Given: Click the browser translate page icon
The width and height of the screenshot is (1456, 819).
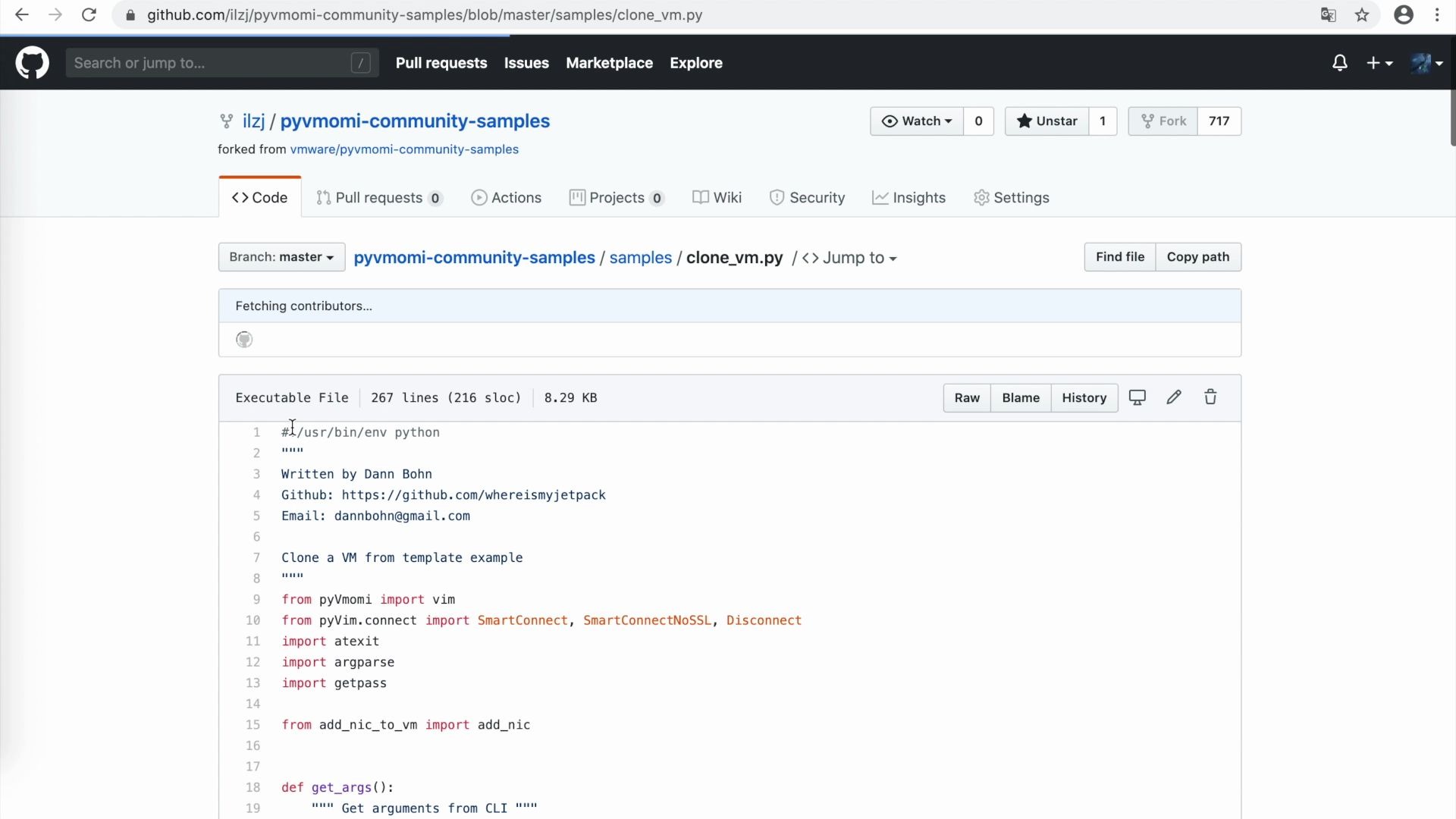Looking at the screenshot, I should tap(1328, 15).
